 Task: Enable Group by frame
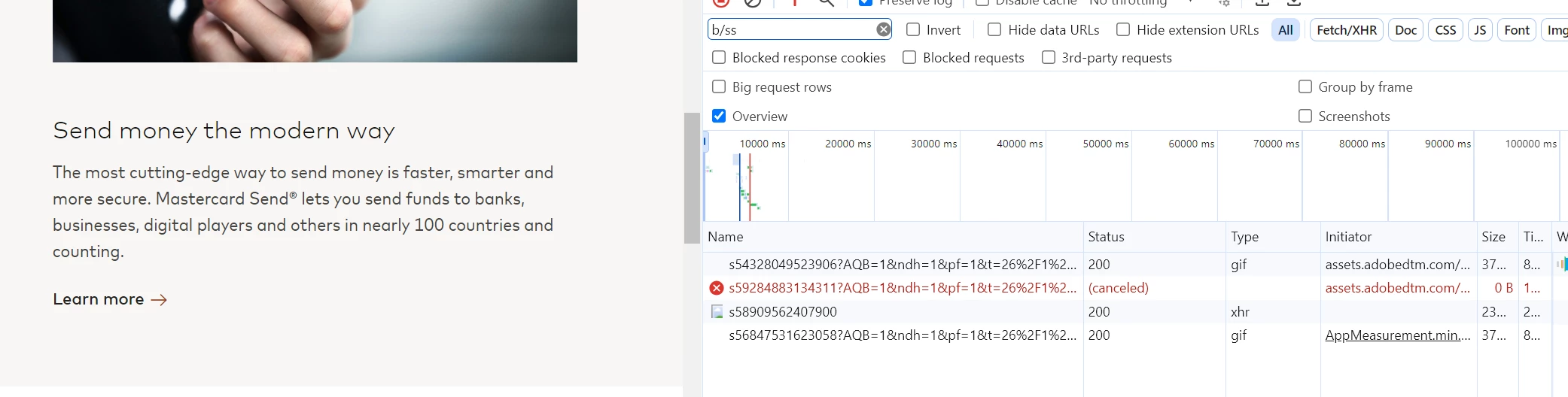[1305, 86]
